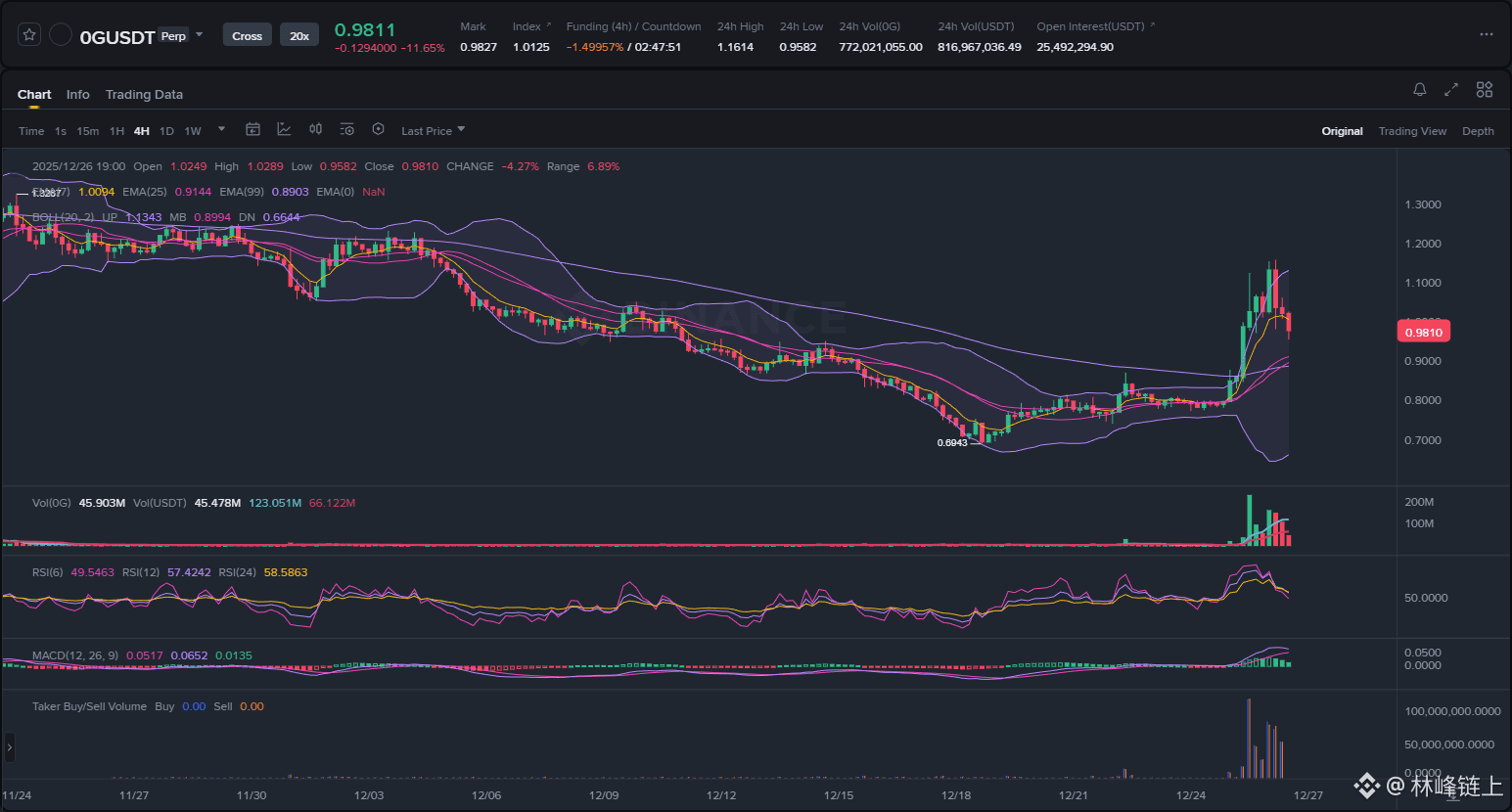This screenshot has width=1512, height=812.
Task: Switch to the Original chart view
Action: click(x=1342, y=131)
